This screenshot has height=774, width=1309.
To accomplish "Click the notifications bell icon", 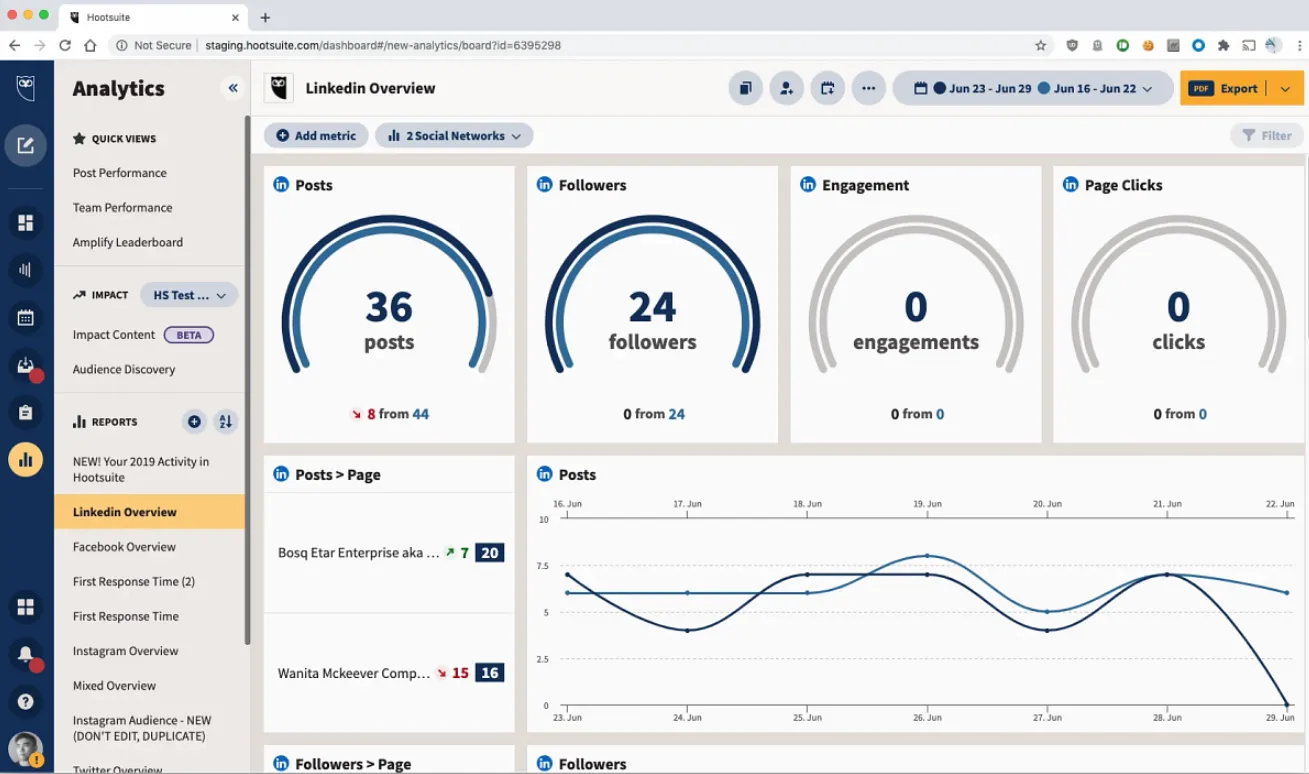I will (x=26, y=654).
